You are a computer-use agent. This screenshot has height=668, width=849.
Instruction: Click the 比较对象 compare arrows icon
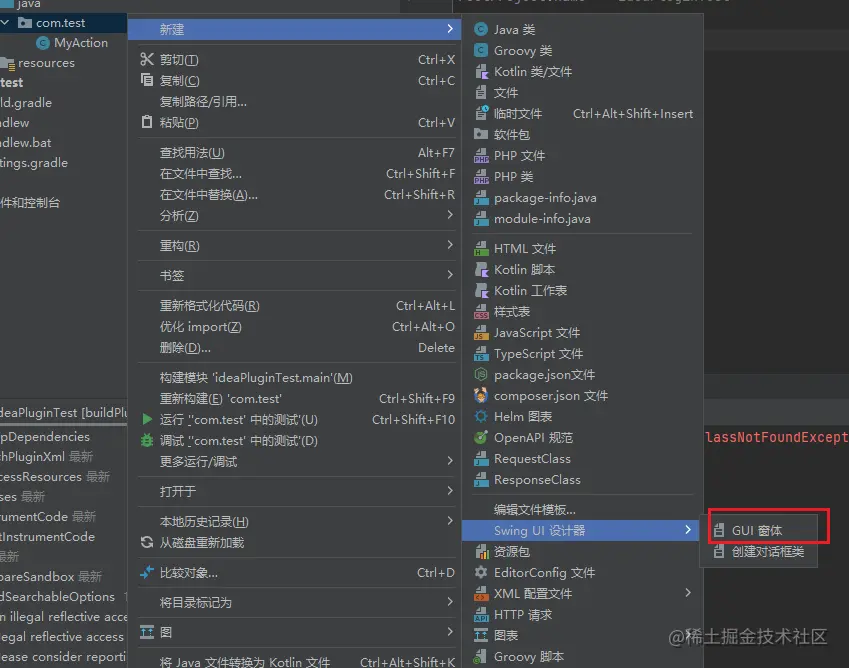147,572
